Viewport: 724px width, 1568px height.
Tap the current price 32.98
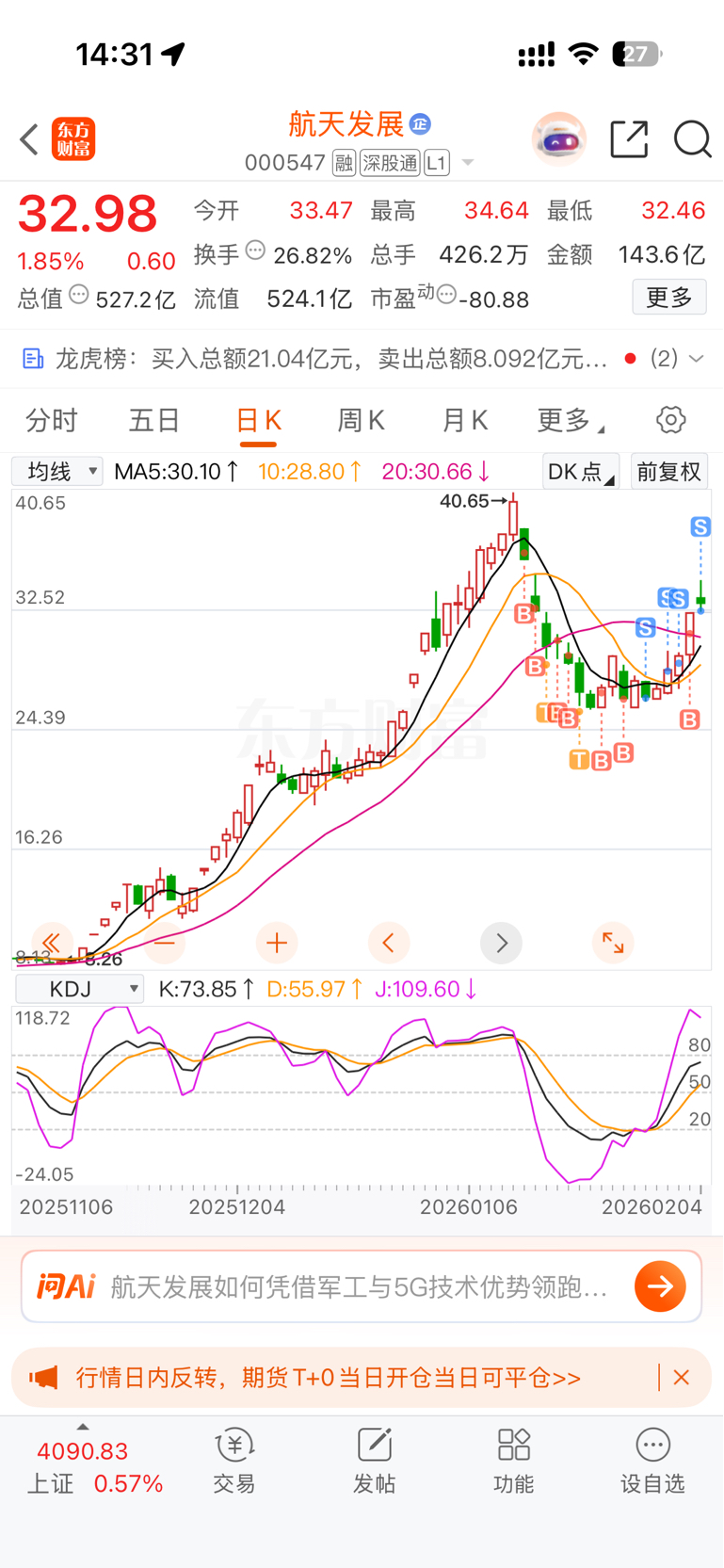88,214
